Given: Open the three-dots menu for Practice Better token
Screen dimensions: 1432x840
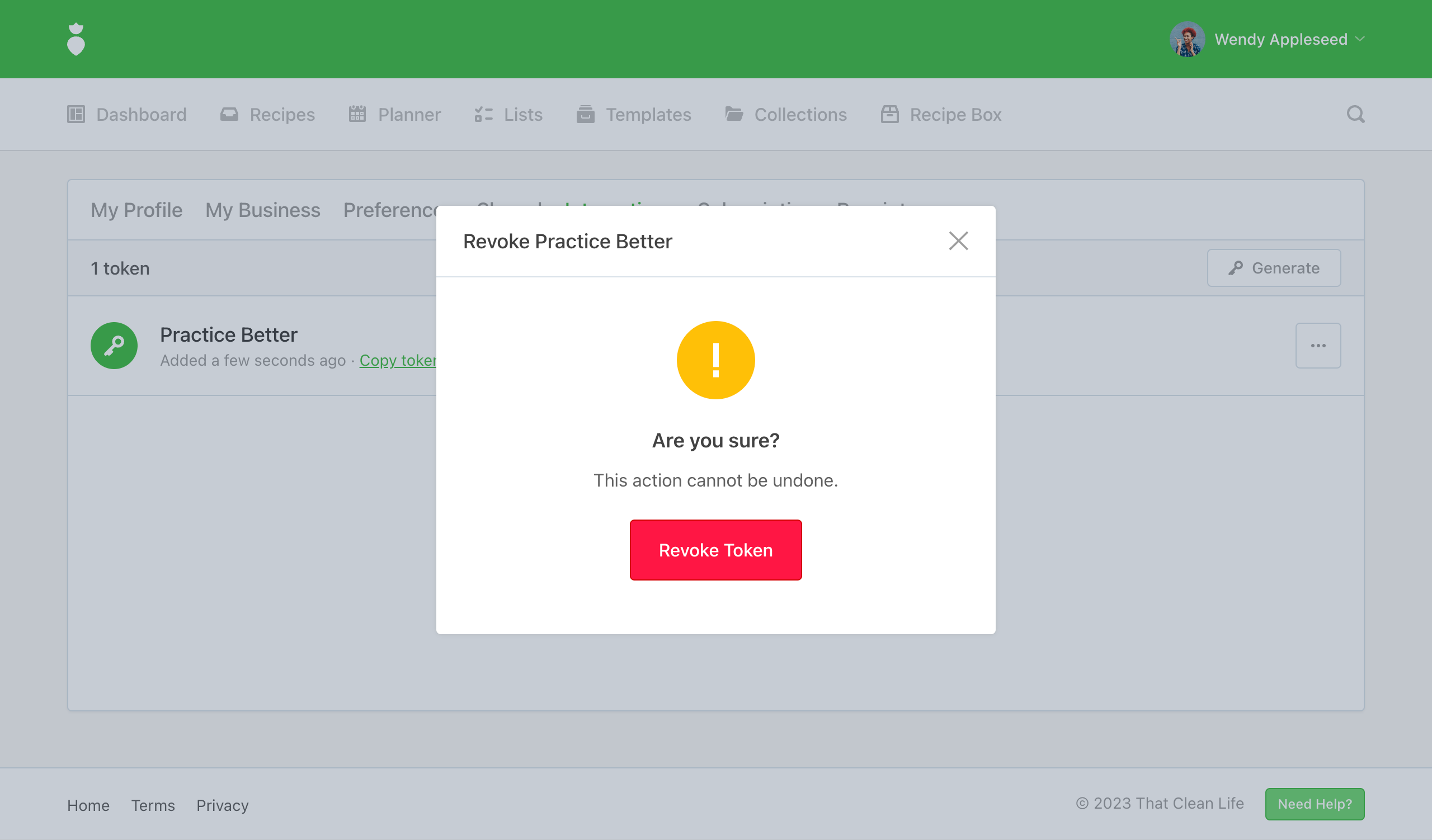Looking at the screenshot, I should (1318, 345).
